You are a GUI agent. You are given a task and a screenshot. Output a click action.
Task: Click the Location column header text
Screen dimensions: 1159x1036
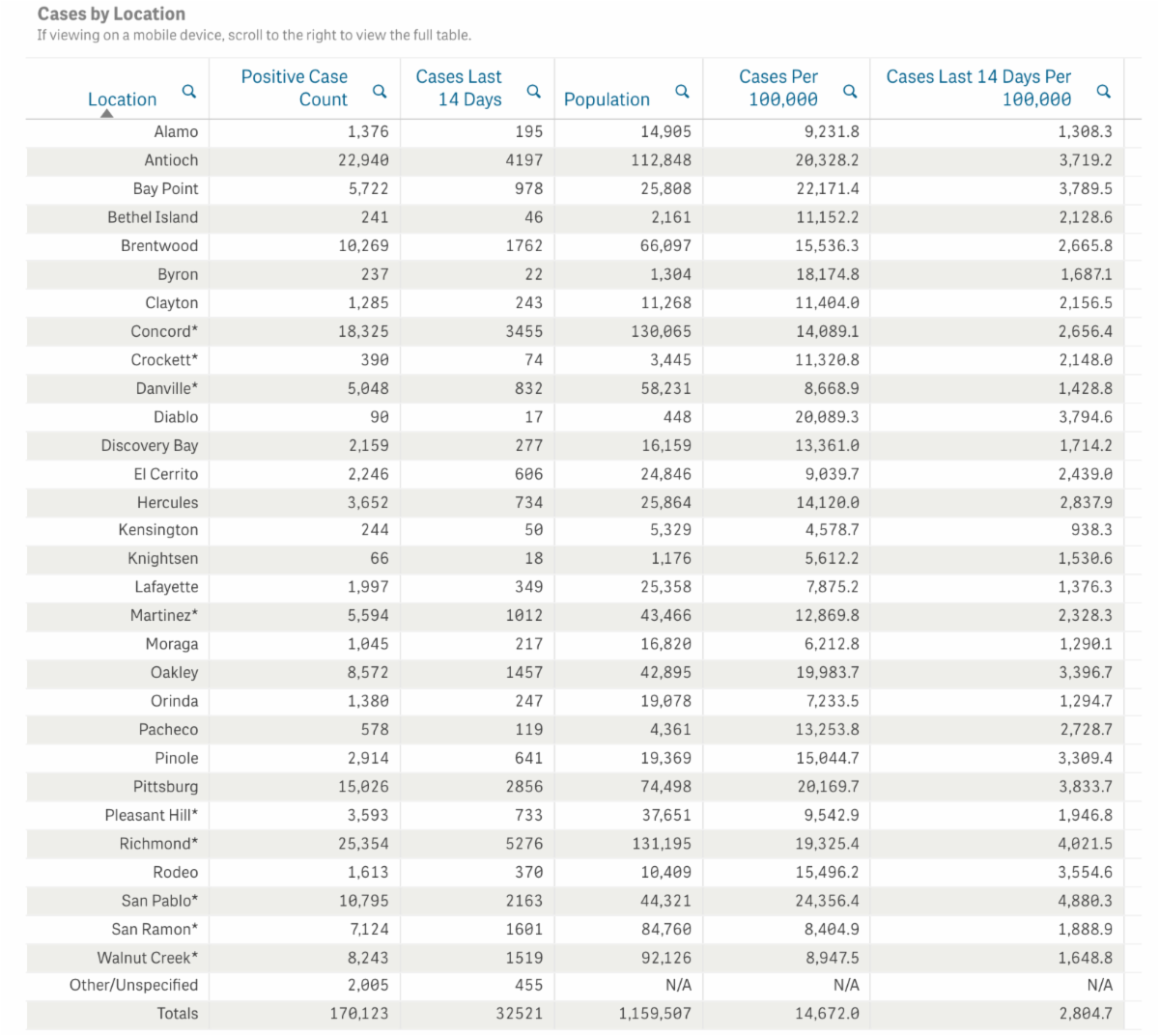[122, 99]
